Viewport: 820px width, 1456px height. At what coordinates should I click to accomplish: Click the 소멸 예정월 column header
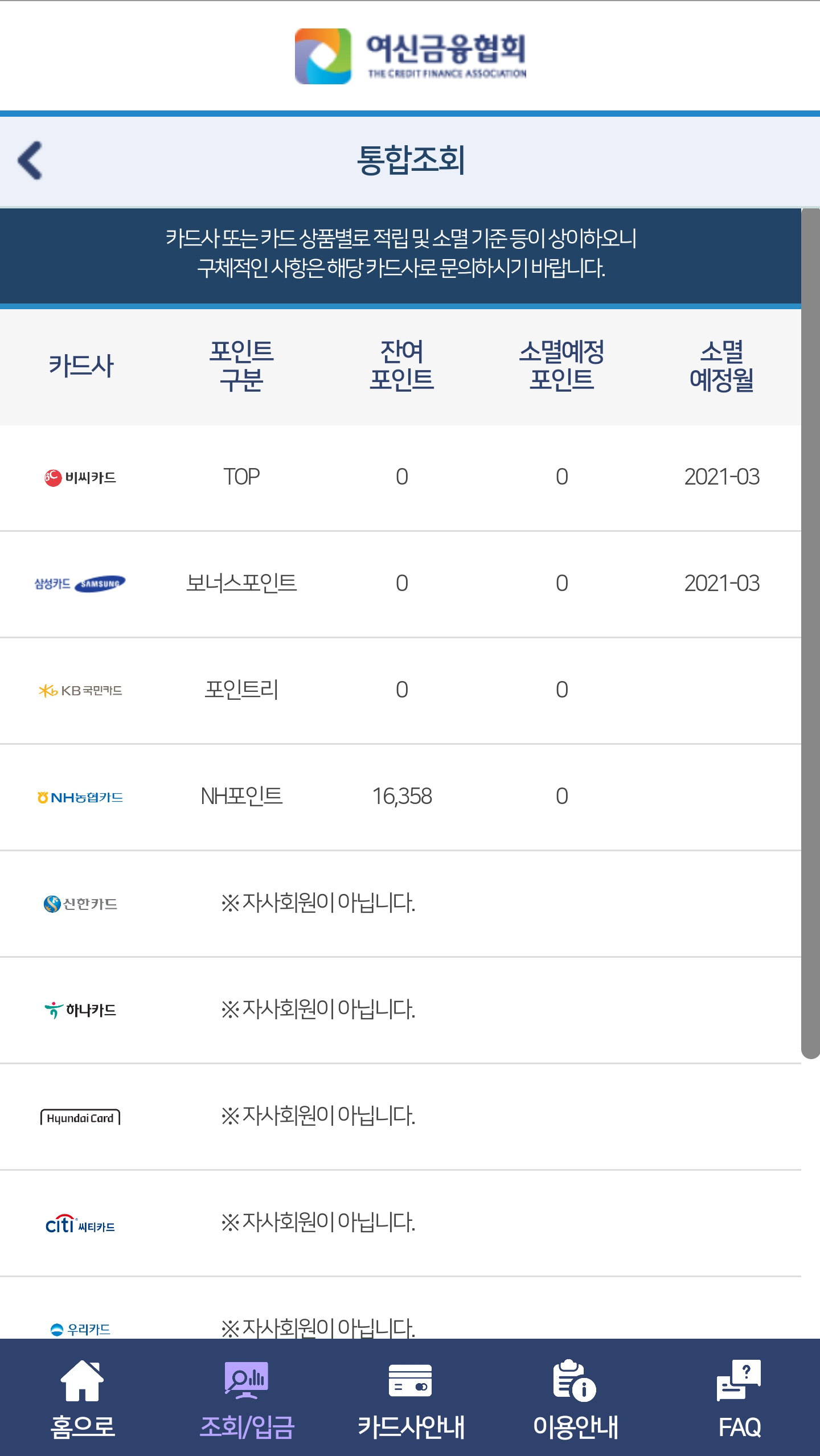[x=721, y=366]
